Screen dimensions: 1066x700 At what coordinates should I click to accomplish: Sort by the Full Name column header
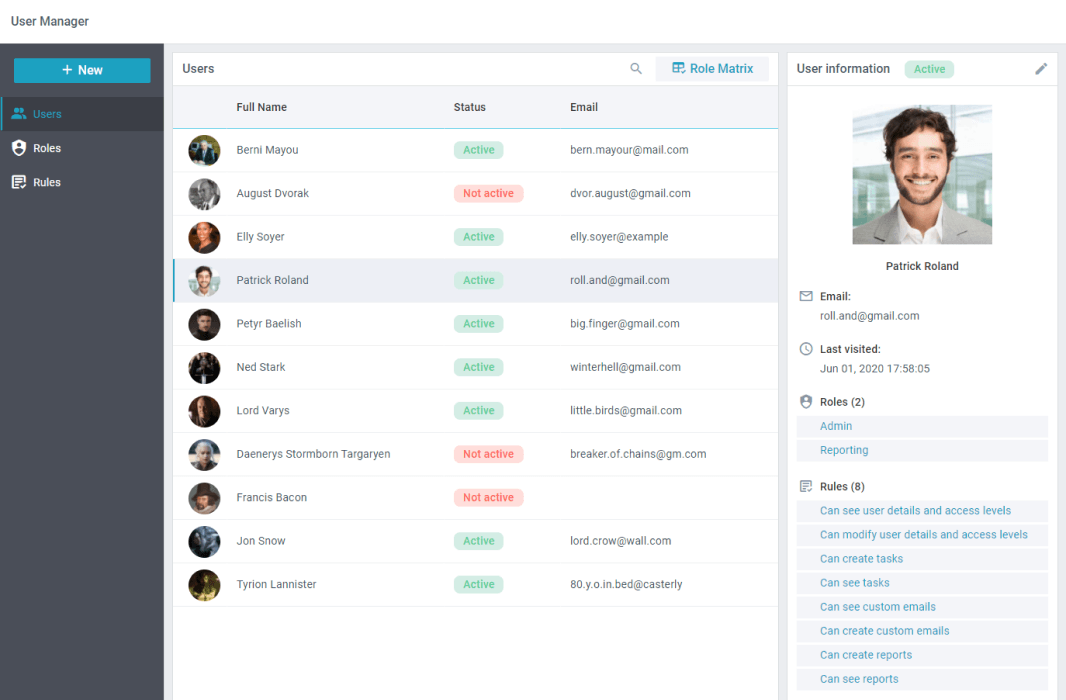click(x=262, y=107)
